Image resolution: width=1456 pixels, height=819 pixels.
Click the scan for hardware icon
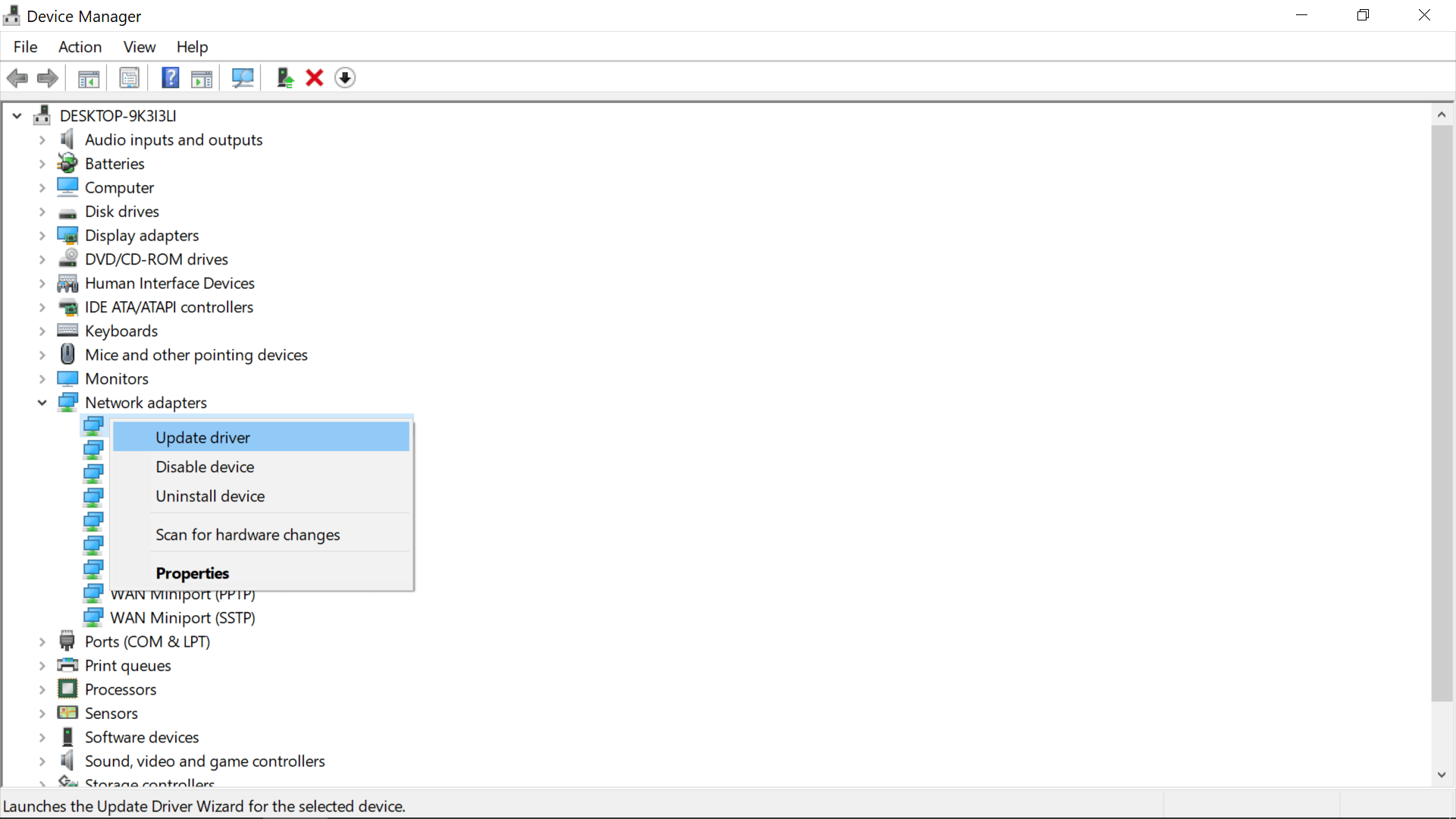pos(243,77)
